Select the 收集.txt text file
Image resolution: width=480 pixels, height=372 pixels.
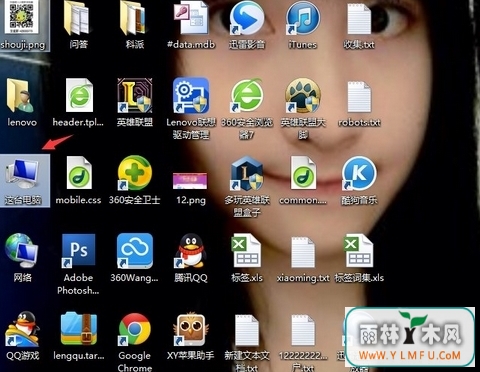point(359,18)
